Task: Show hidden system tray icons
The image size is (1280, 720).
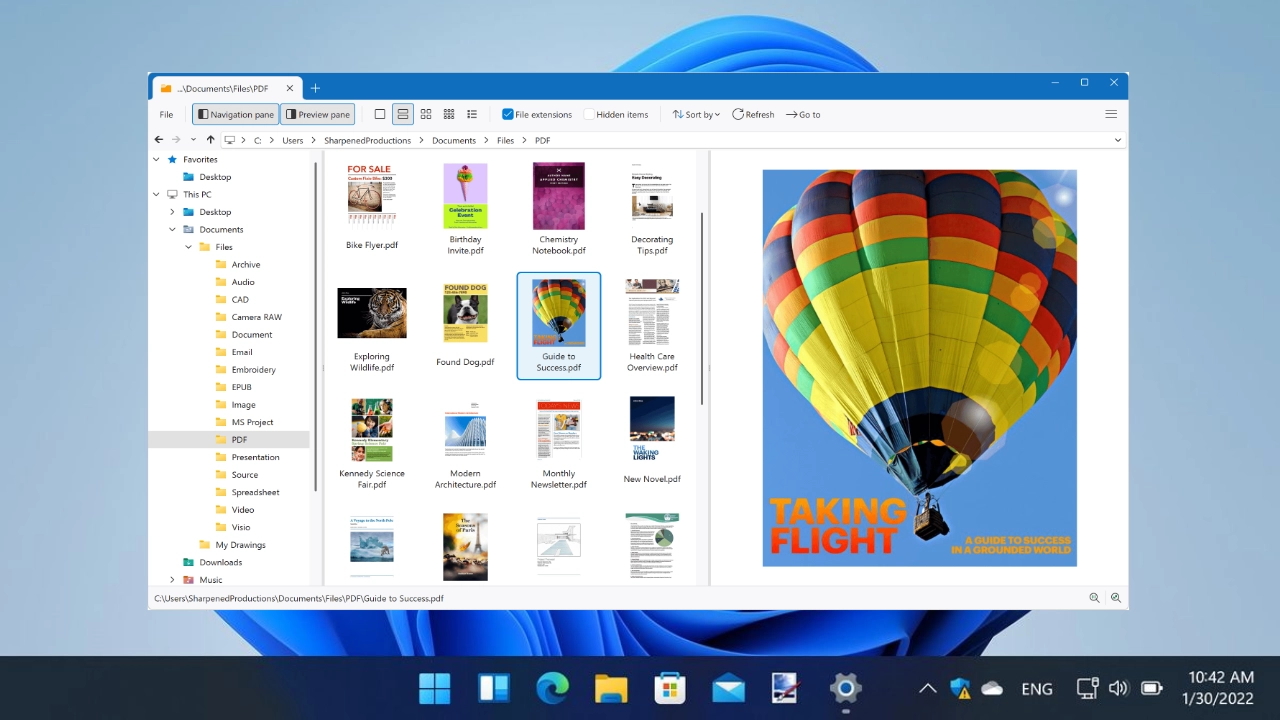Action: click(x=927, y=688)
